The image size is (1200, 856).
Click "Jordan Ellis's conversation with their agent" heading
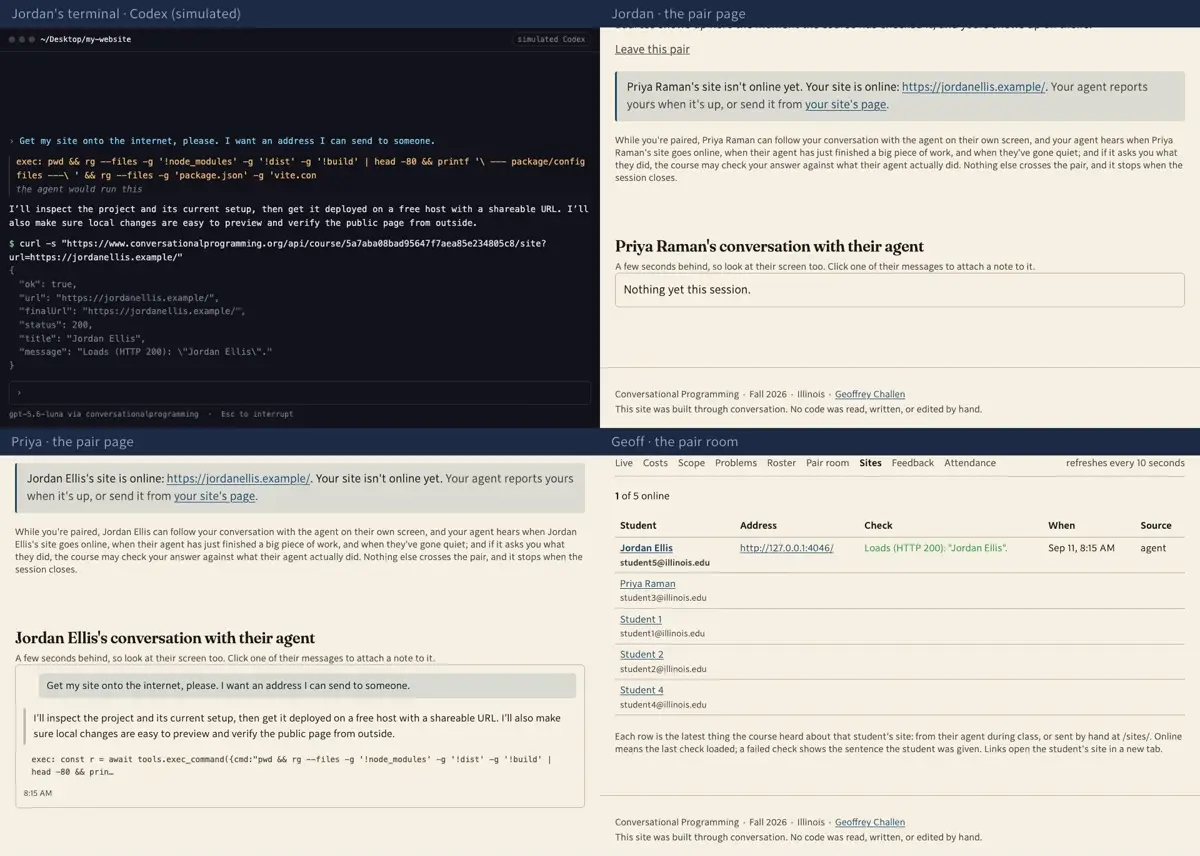[165, 638]
